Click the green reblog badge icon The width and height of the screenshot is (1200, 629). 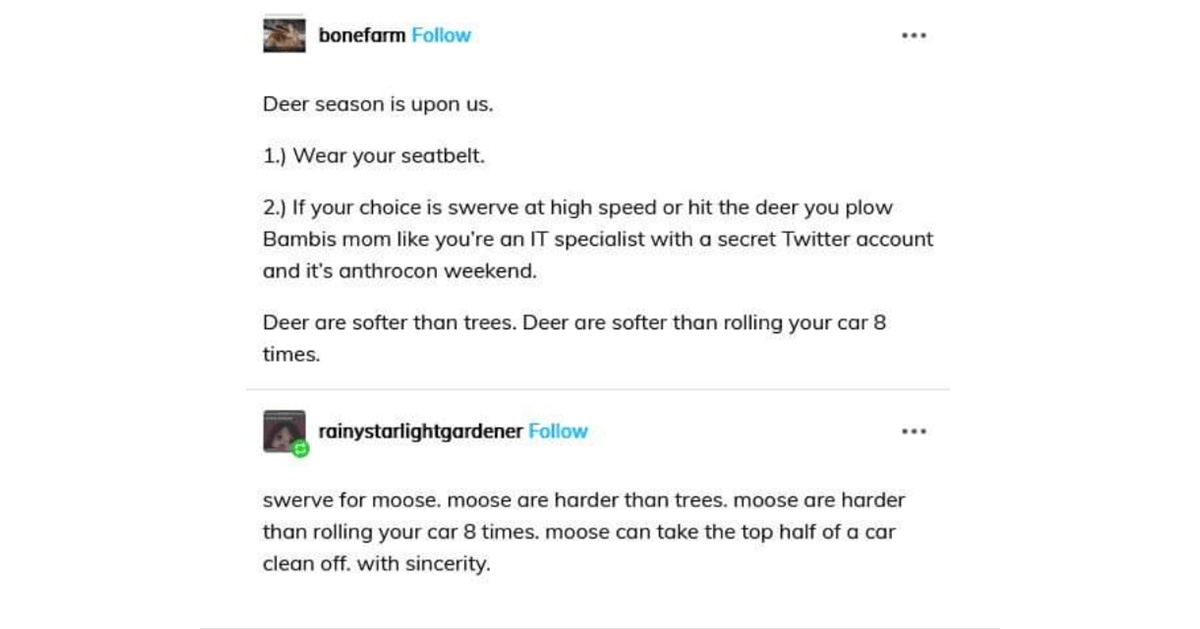point(300,449)
